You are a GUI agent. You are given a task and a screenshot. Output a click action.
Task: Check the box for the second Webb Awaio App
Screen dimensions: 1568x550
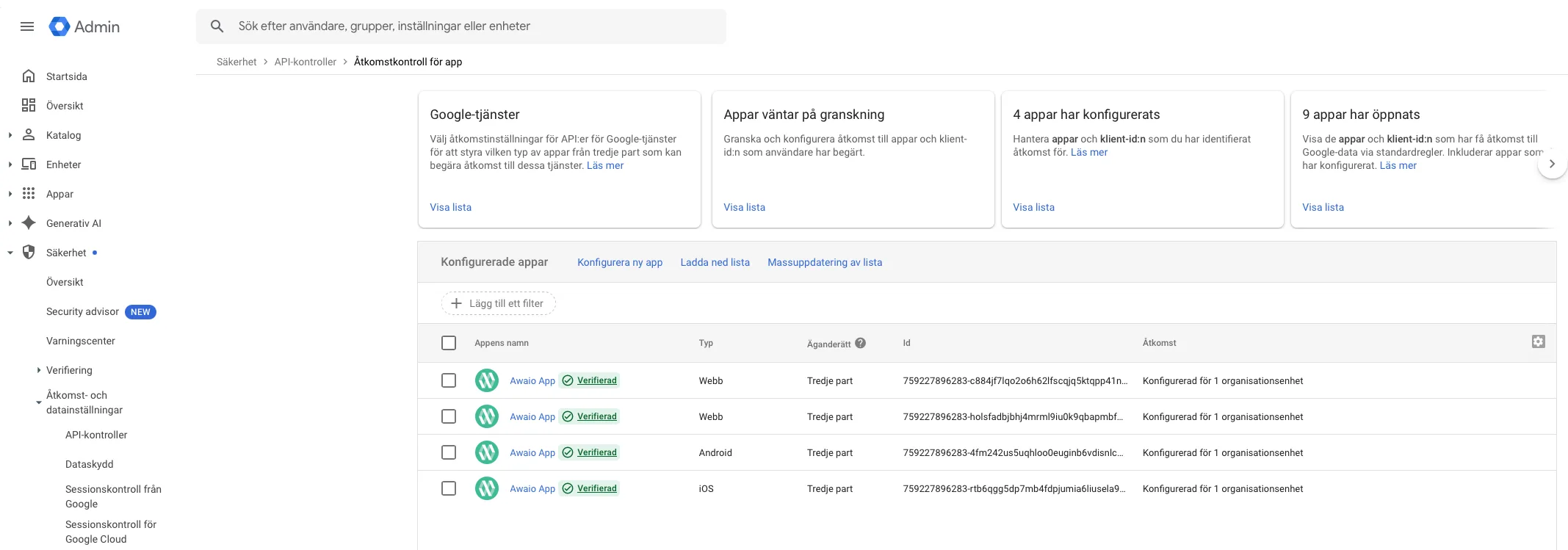coord(449,416)
